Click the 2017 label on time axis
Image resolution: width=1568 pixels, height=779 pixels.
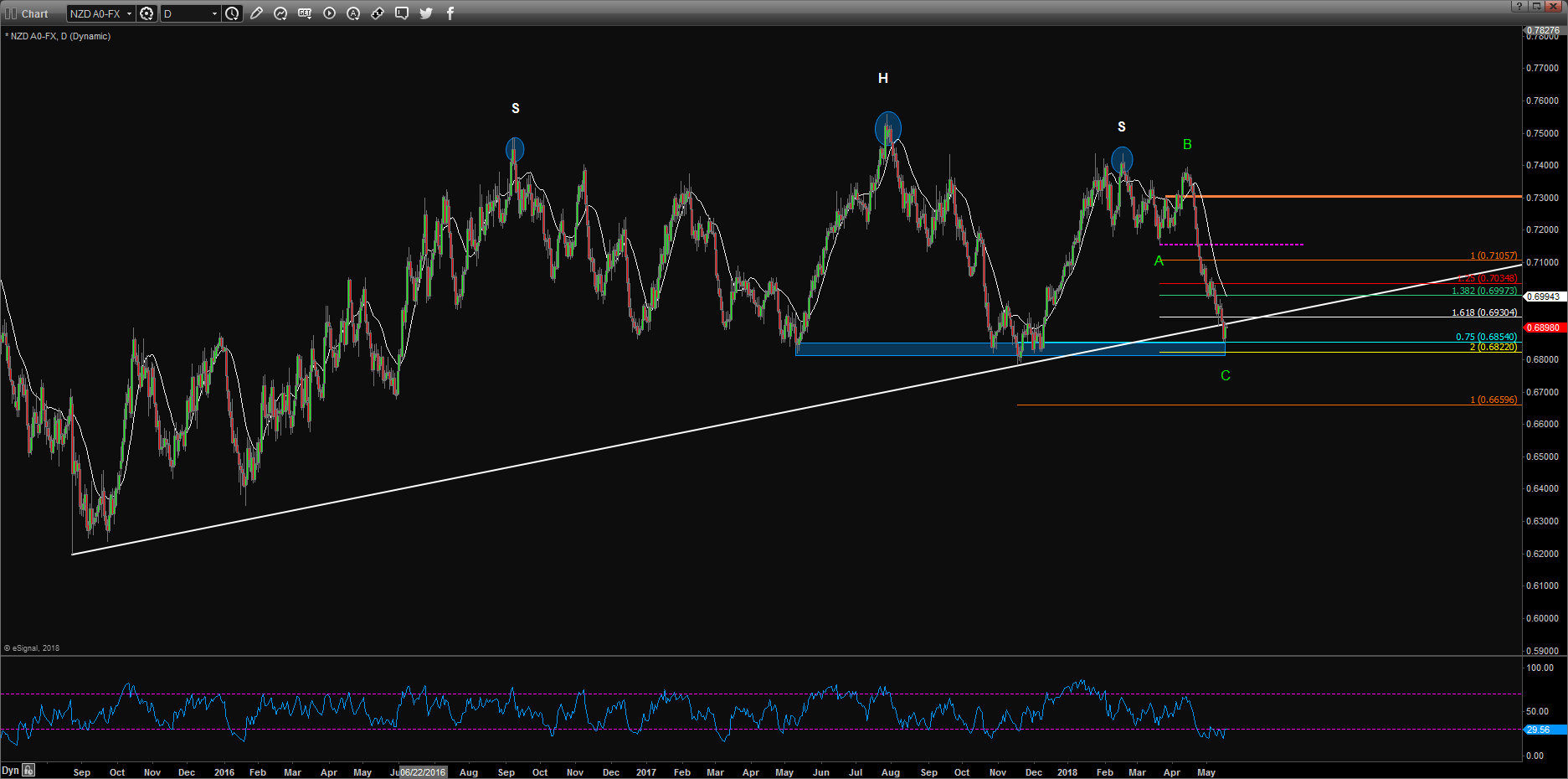(646, 772)
